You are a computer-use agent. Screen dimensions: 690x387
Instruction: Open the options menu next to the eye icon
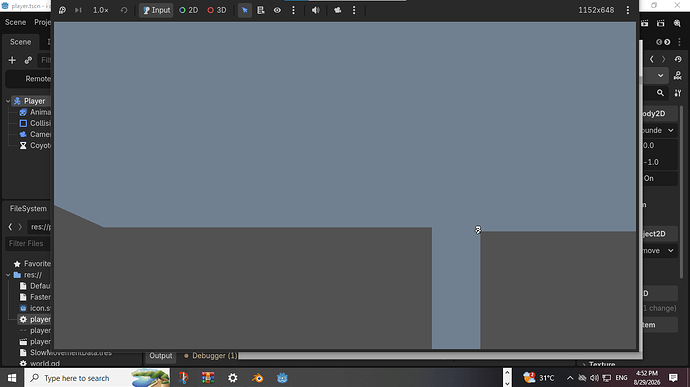click(x=294, y=10)
